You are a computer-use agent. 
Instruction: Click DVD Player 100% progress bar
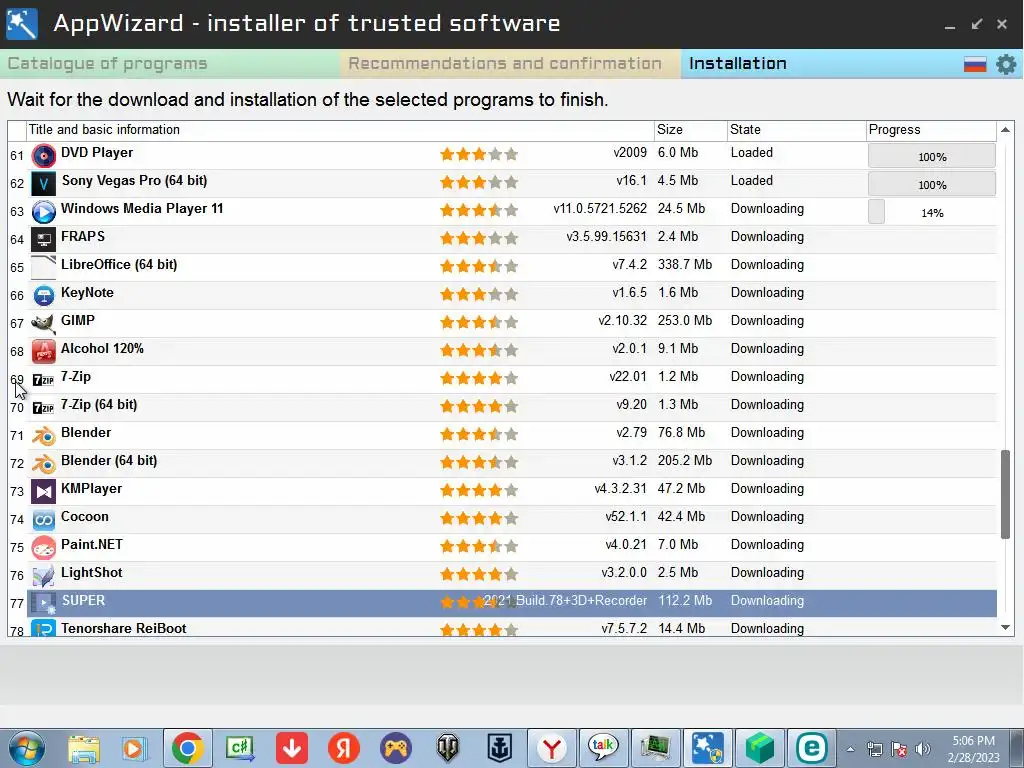point(932,157)
